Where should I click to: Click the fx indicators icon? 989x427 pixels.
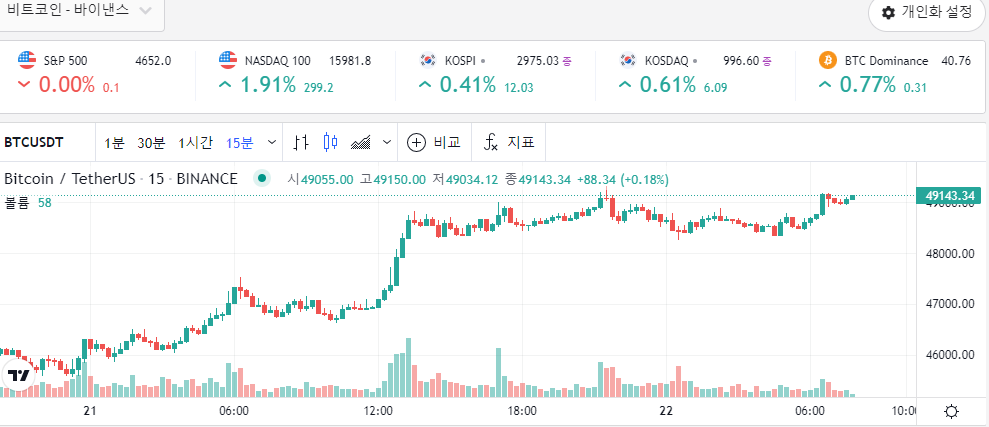click(x=491, y=143)
